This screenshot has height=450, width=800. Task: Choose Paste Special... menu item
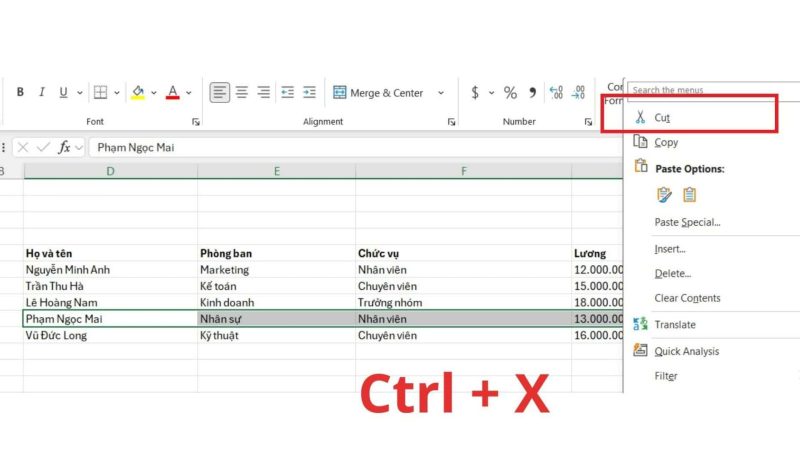687,222
